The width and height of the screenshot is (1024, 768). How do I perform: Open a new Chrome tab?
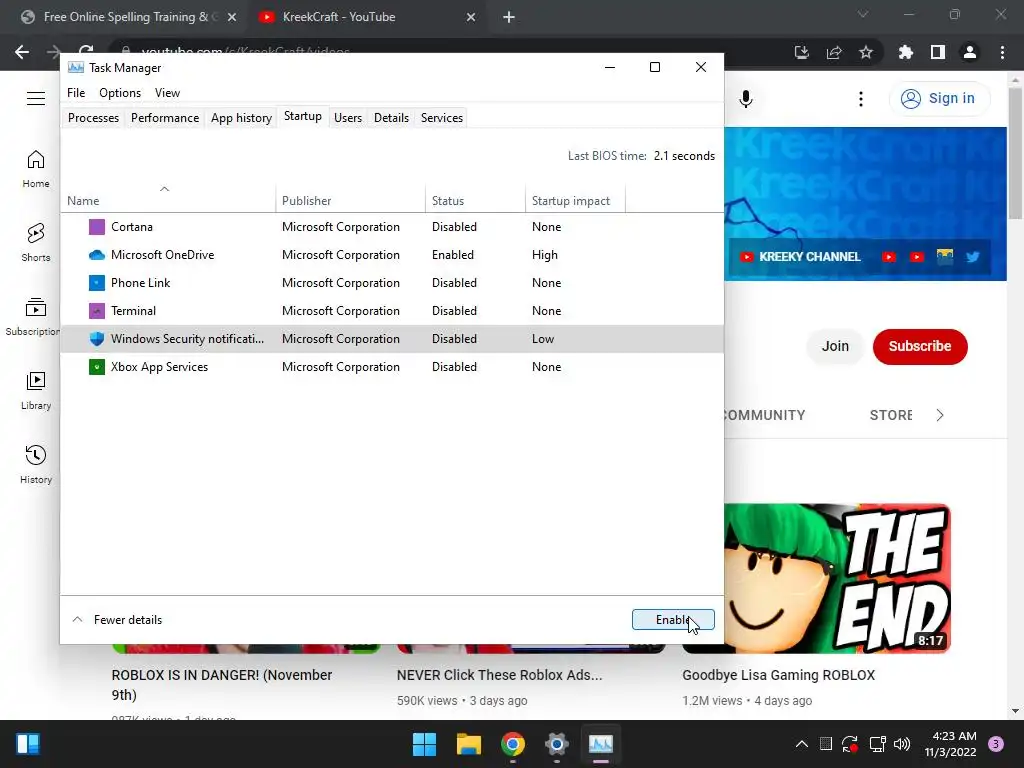click(509, 17)
